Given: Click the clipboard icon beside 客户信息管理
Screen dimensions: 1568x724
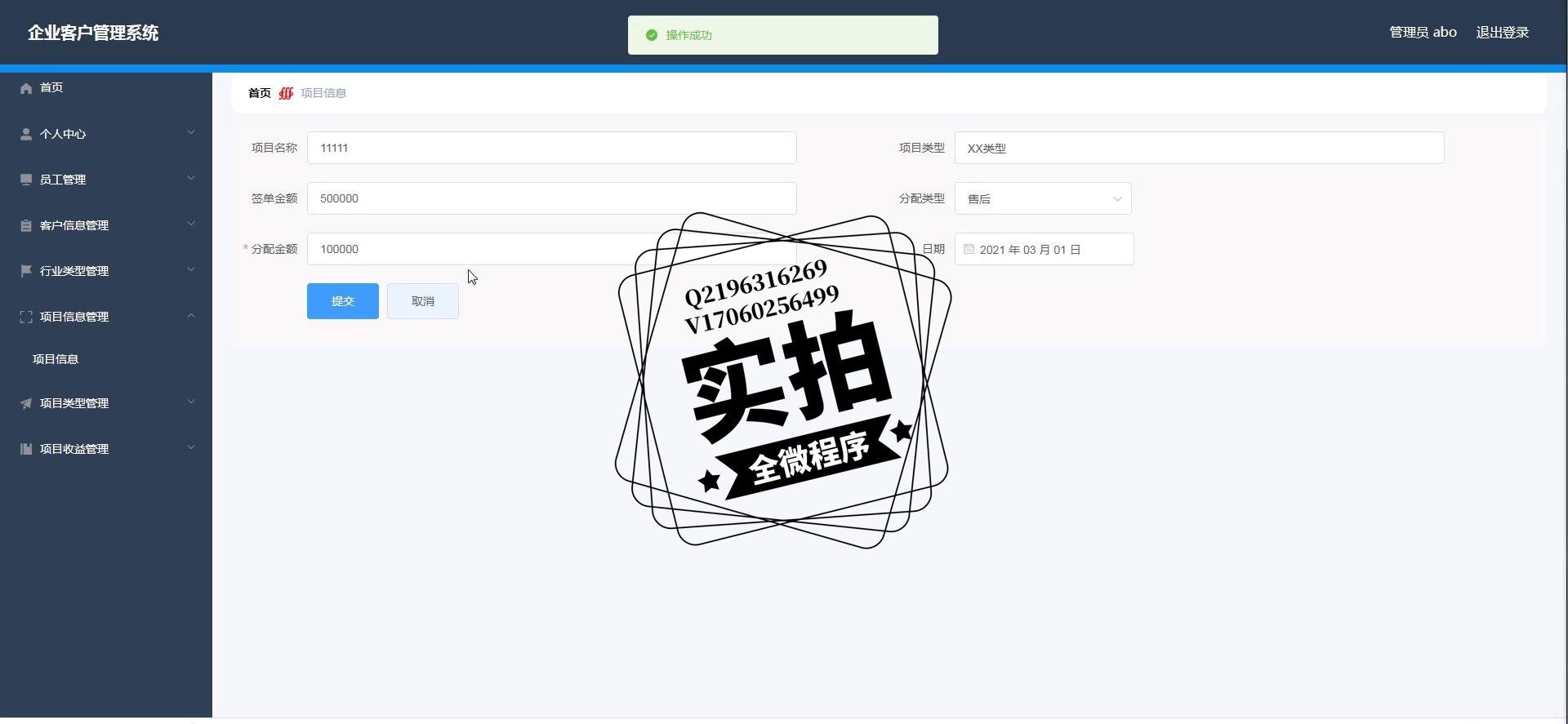Looking at the screenshot, I should tap(26, 225).
